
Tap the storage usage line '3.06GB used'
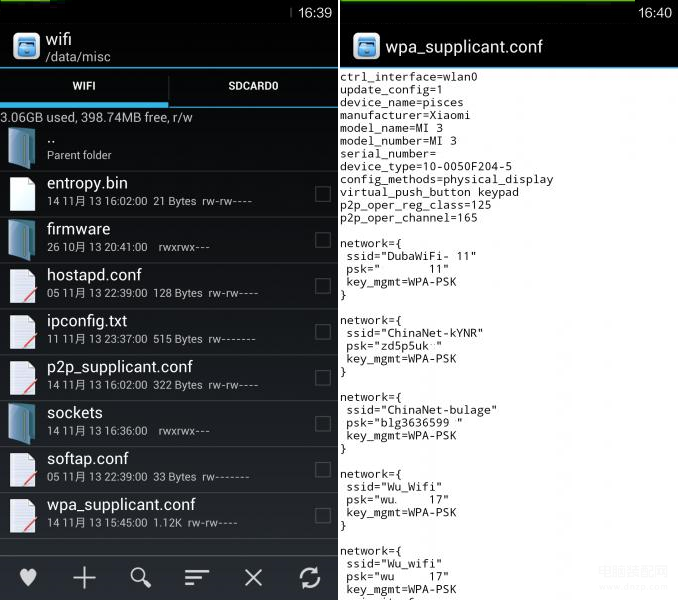click(96, 118)
